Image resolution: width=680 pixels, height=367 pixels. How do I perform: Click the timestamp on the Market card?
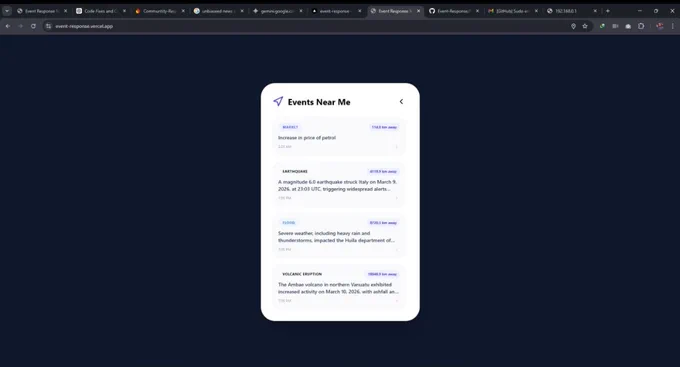click(284, 147)
